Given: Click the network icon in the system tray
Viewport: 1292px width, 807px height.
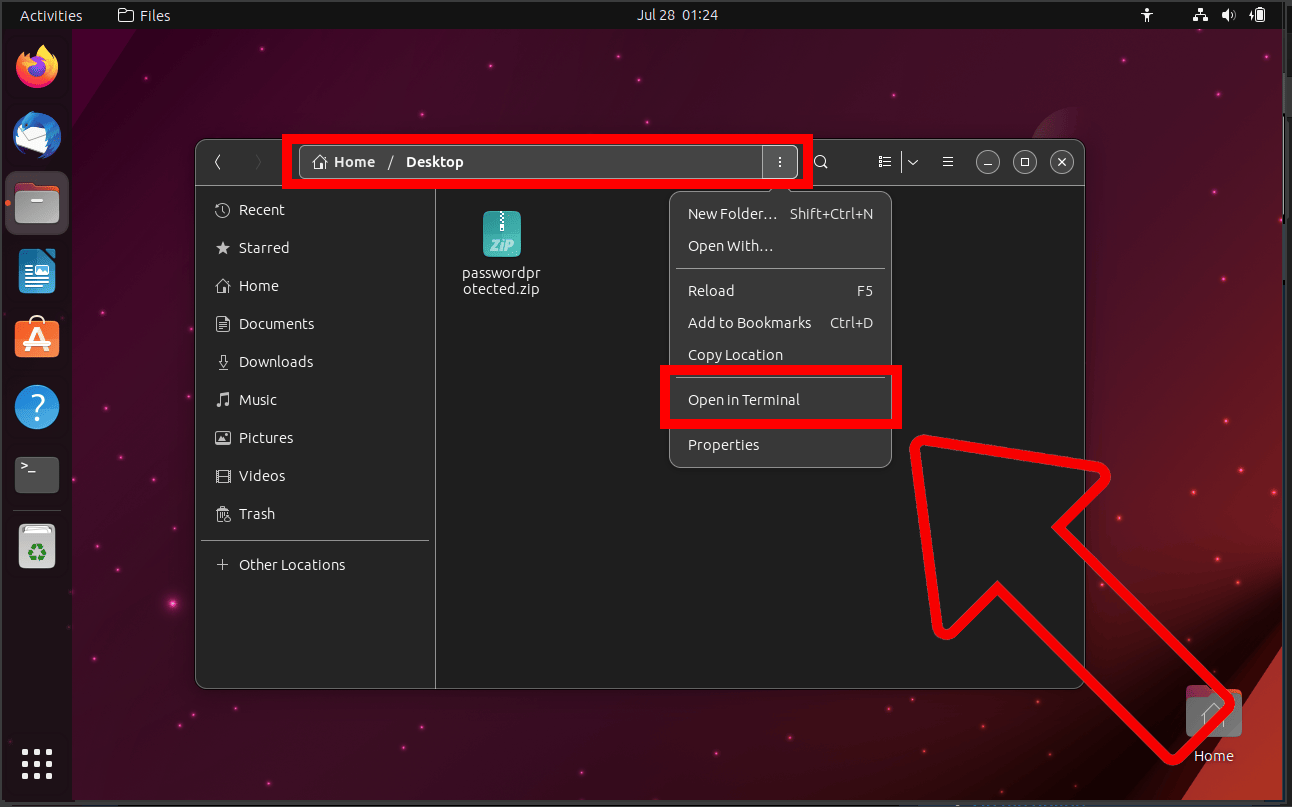Looking at the screenshot, I should [x=1199, y=14].
